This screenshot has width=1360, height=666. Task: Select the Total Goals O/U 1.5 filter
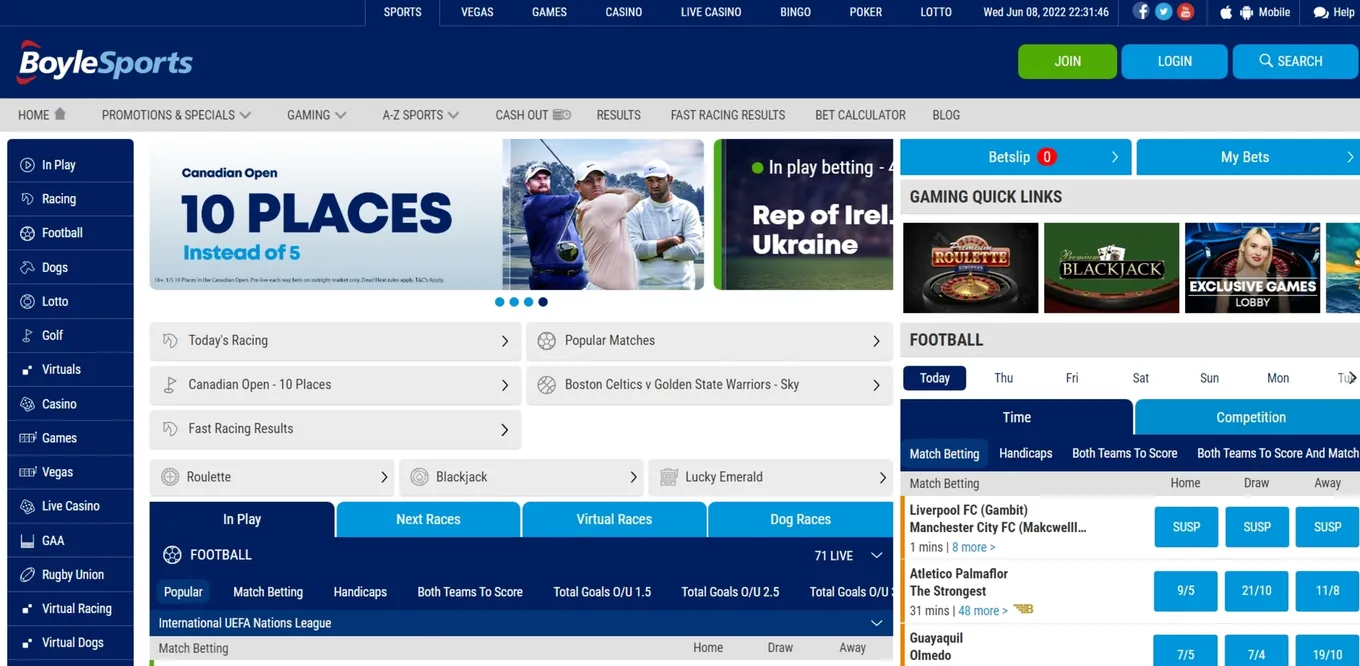tap(602, 592)
